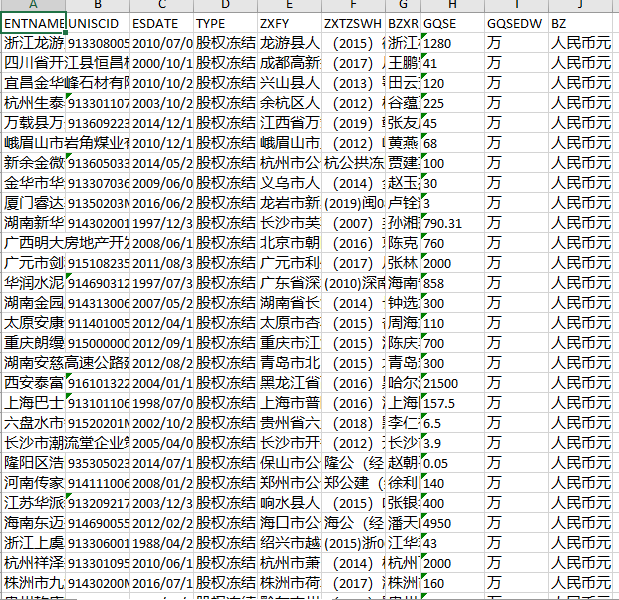
Task: Select cell with value 760
Action: 453,243
